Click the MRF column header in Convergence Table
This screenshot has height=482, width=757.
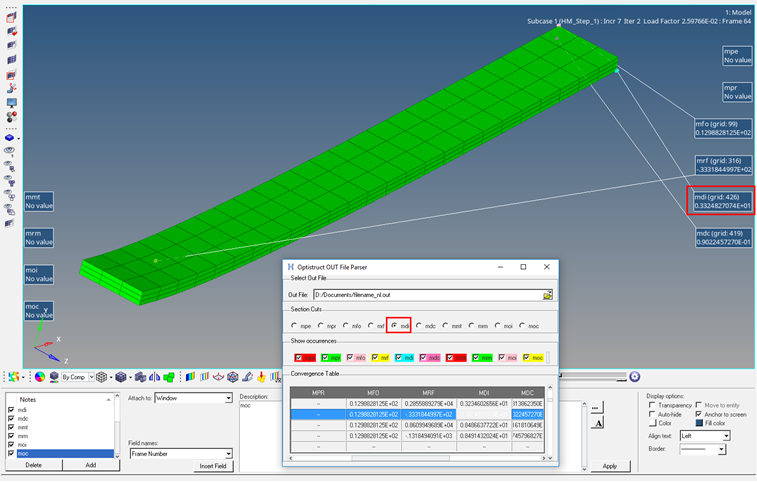pyautogui.click(x=428, y=393)
